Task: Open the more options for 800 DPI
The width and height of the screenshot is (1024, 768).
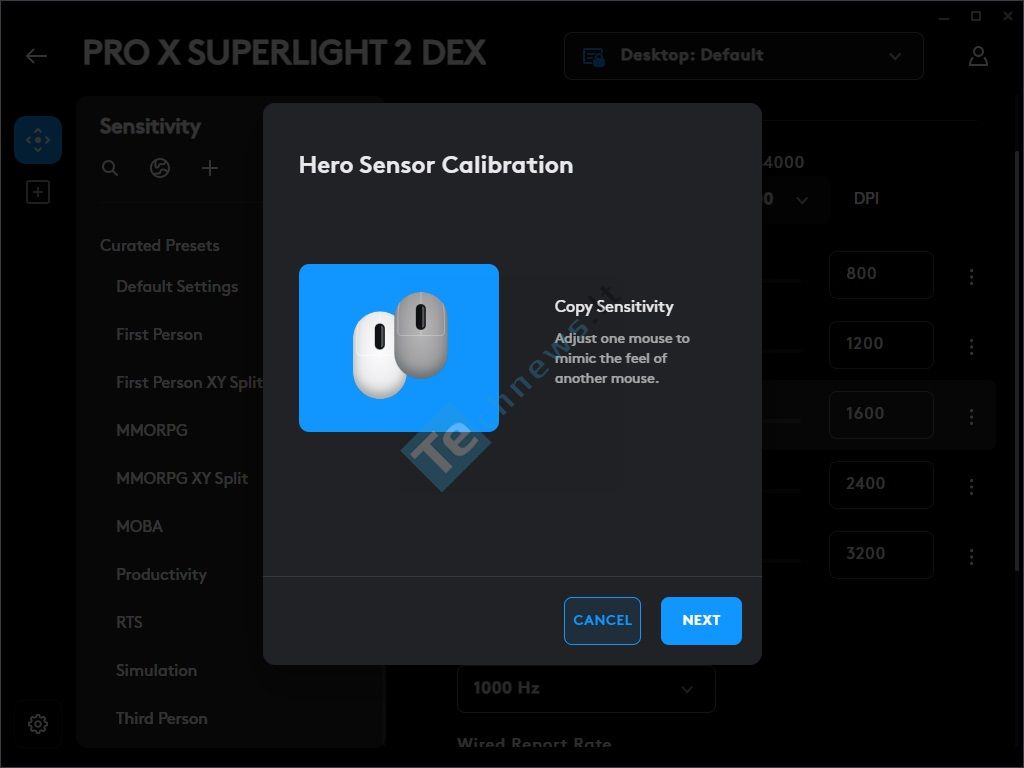Action: click(971, 276)
